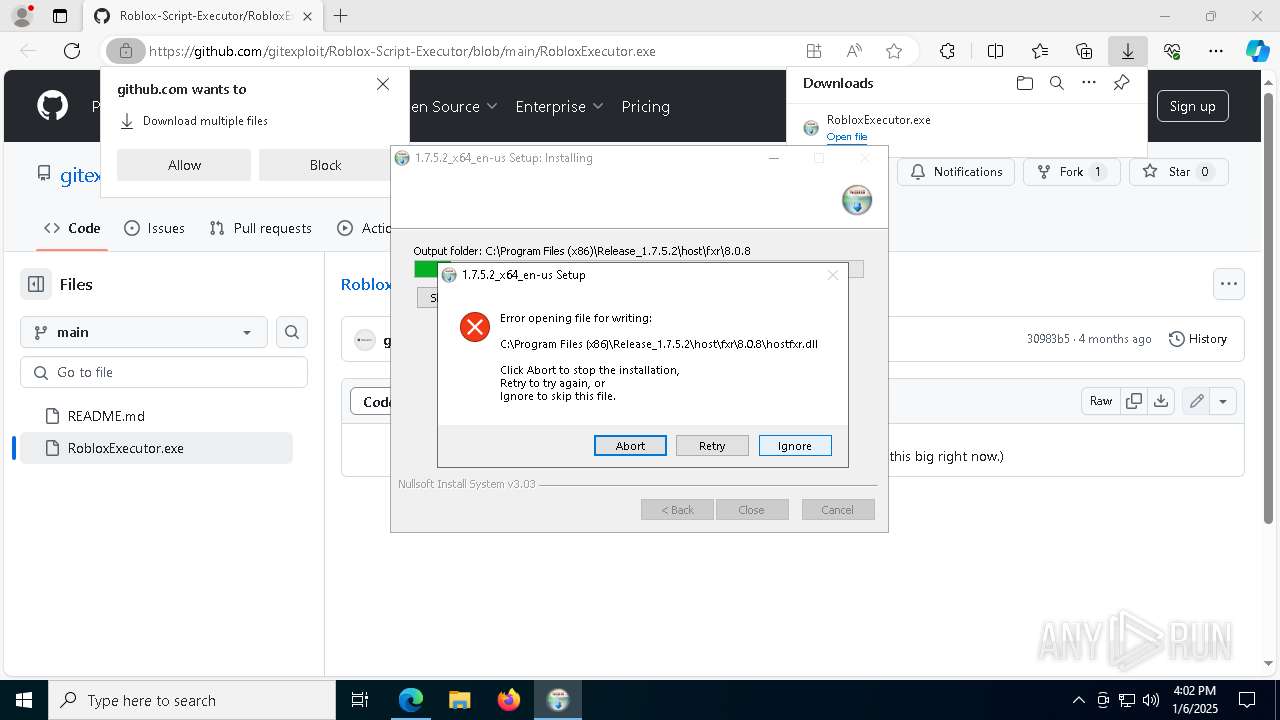The height and width of the screenshot is (720, 1280).
Task: View the file History
Action: pyautogui.click(x=1198, y=339)
